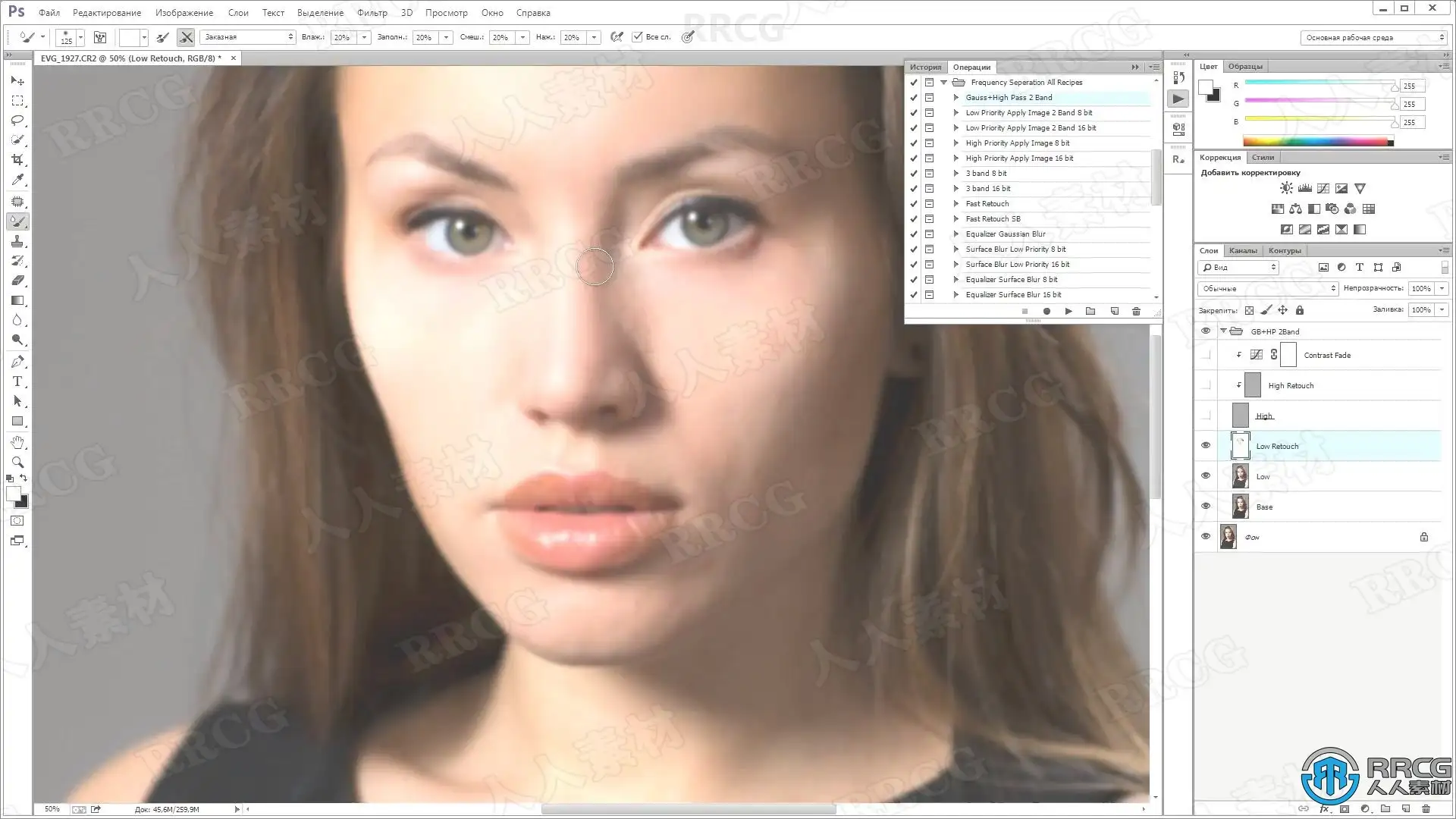This screenshot has height=819, width=1456.
Task: Open the layer blend mode dropdown
Action: click(1268, 288)
